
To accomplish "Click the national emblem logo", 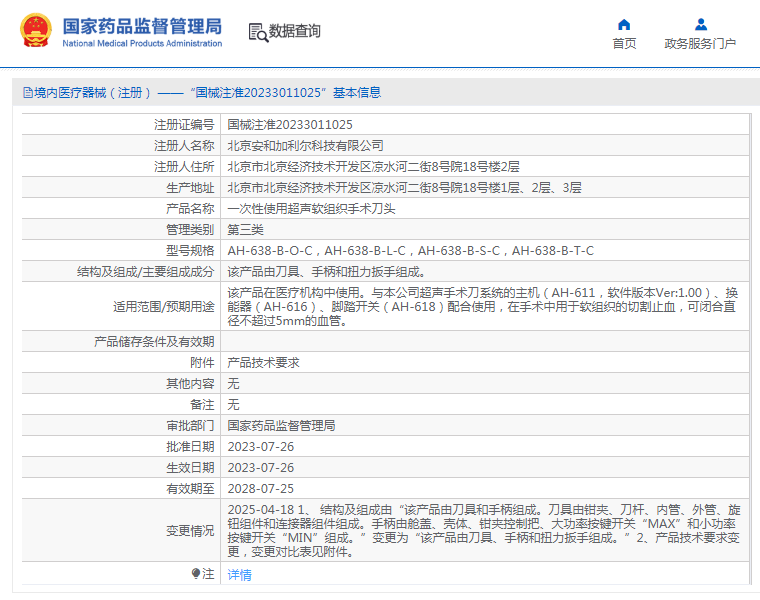I will pos(36,31).
